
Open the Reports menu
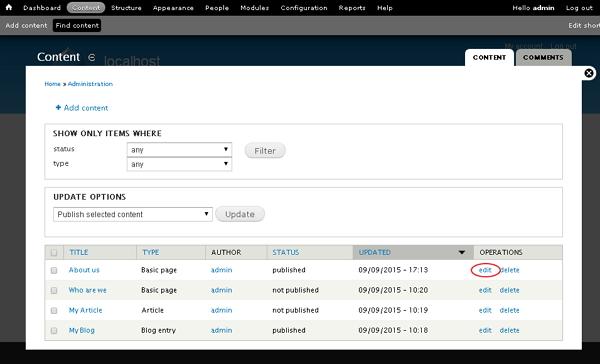(x=352, y=8)
